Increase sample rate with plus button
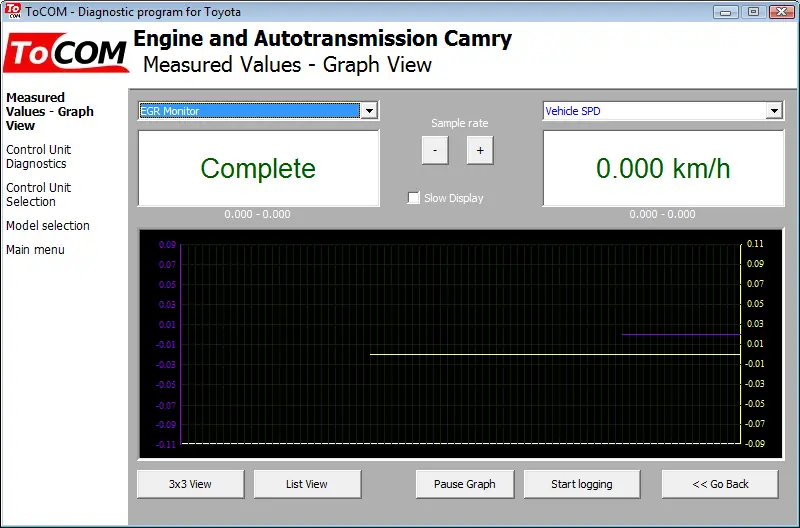The height and width of the screenshot is (528, 800). tap(480, 150)
